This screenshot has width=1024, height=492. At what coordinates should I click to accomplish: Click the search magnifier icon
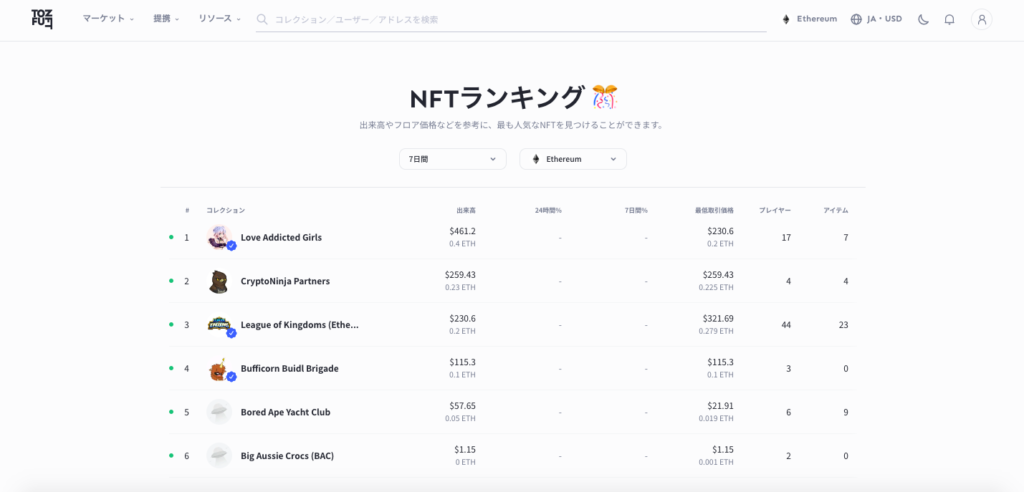(262, 20)
